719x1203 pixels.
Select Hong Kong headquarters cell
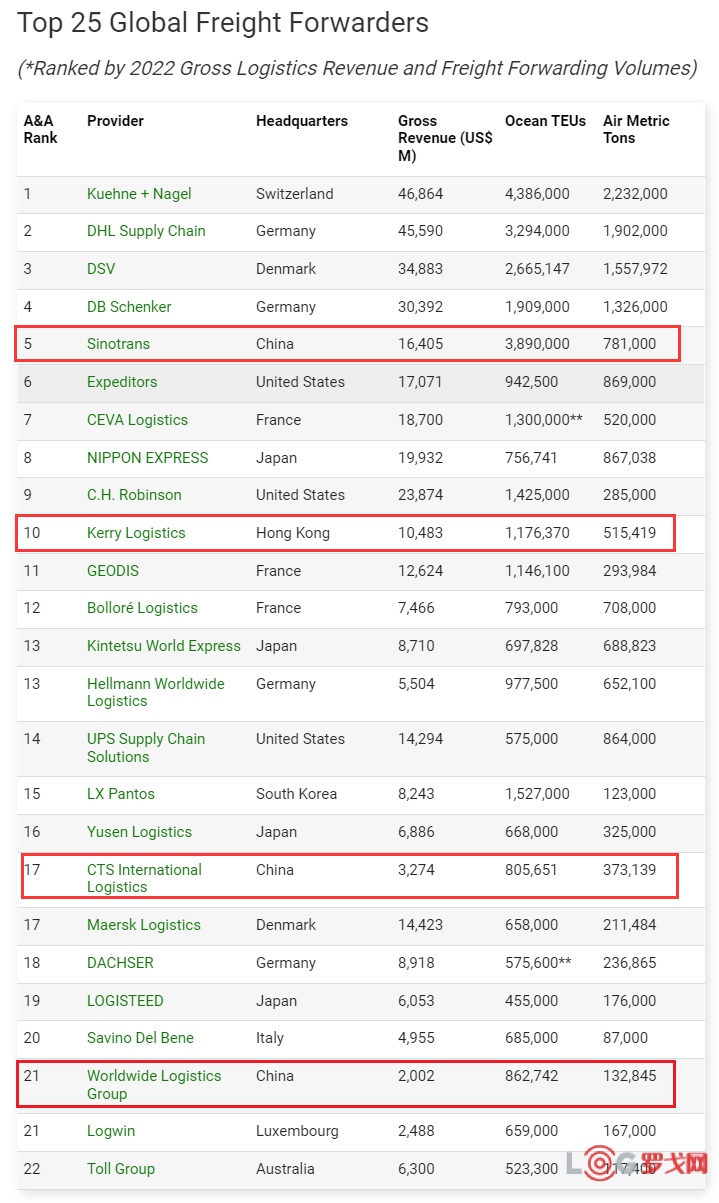tap(293, 533)
